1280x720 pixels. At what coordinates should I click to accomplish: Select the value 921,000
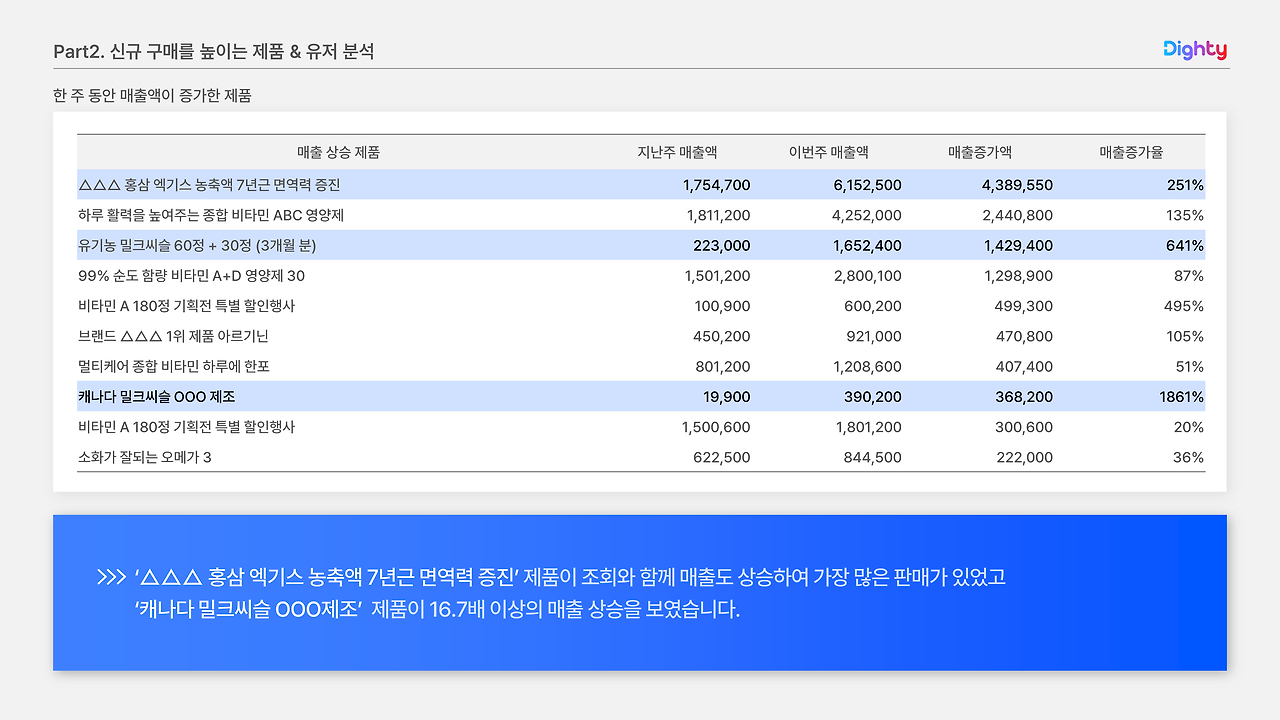[873, 336]
